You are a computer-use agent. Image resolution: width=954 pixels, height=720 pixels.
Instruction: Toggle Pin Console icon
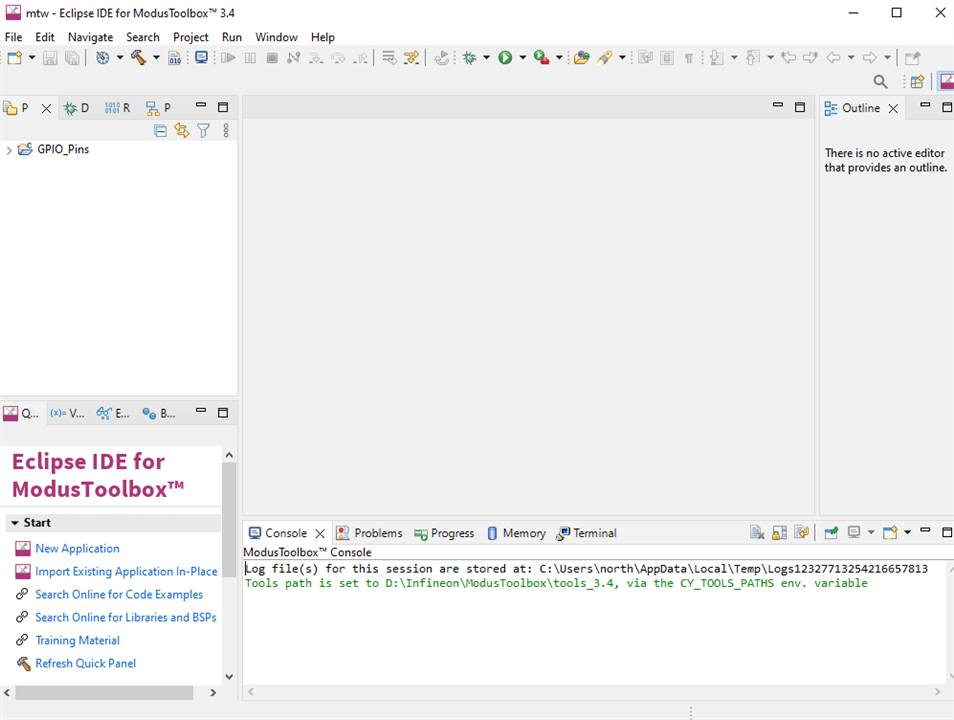[830, 533]
